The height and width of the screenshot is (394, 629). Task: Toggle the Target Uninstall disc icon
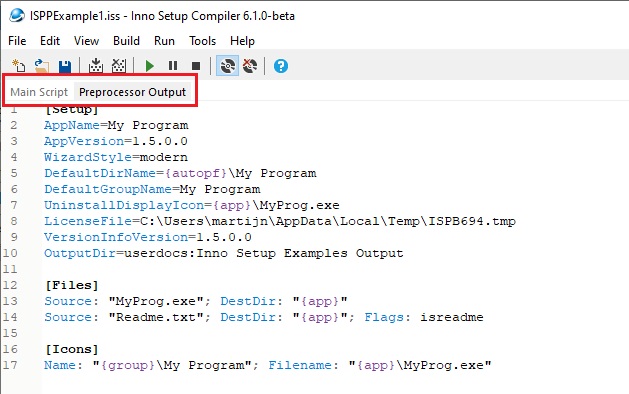(250, 66)
